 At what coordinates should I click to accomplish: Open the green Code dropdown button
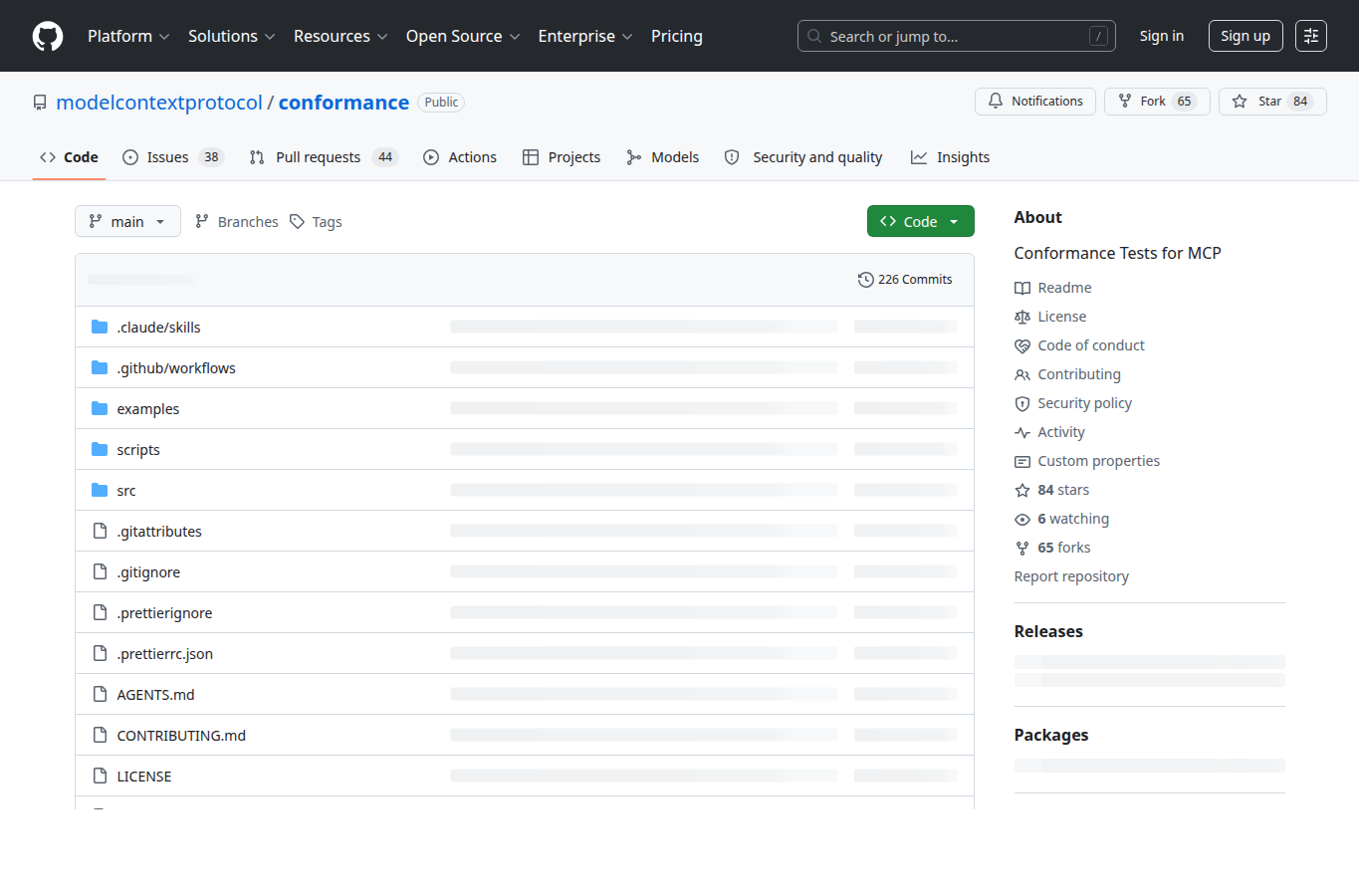pos(920,221)
